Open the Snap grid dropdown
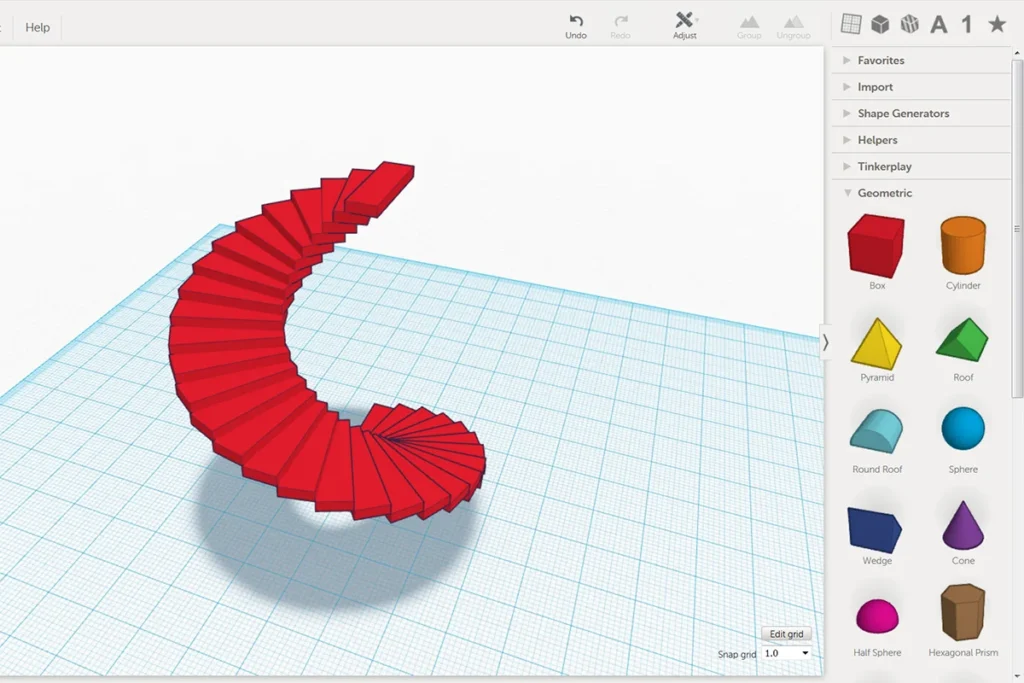The height and width of the screenshot is (683, 1024). [786, 653]
